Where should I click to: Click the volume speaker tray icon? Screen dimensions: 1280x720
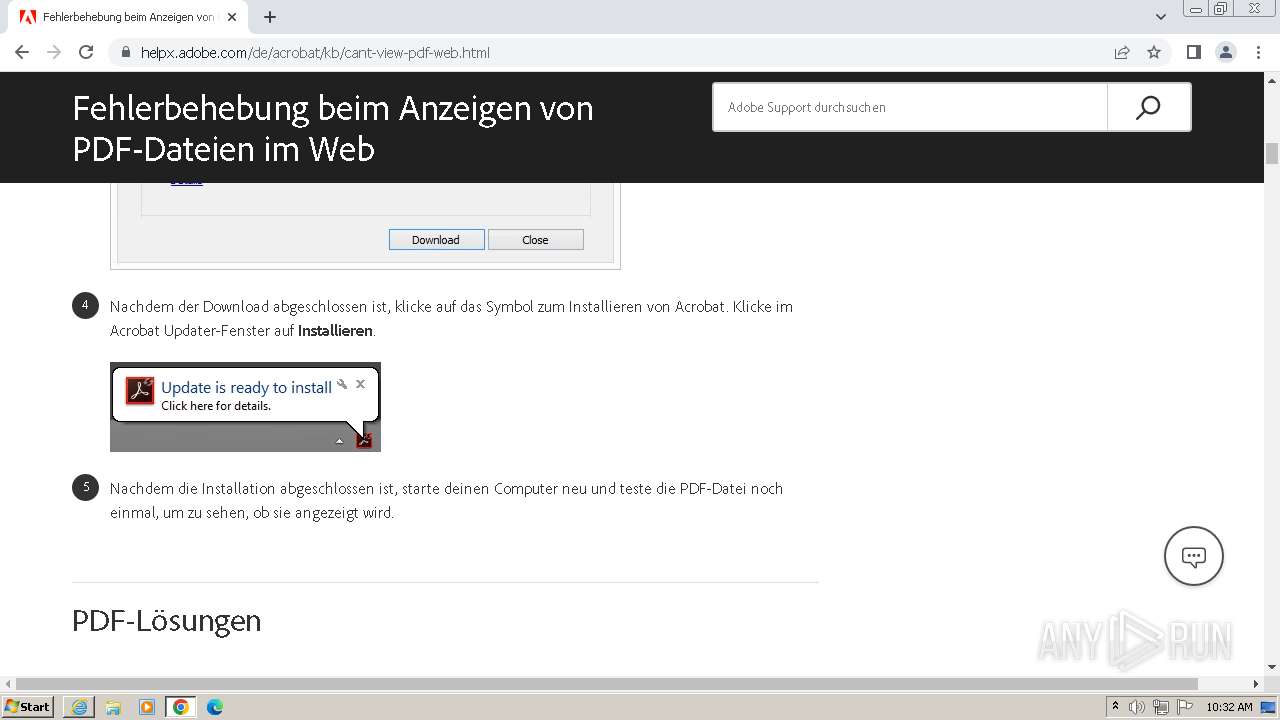[1137, 707]
